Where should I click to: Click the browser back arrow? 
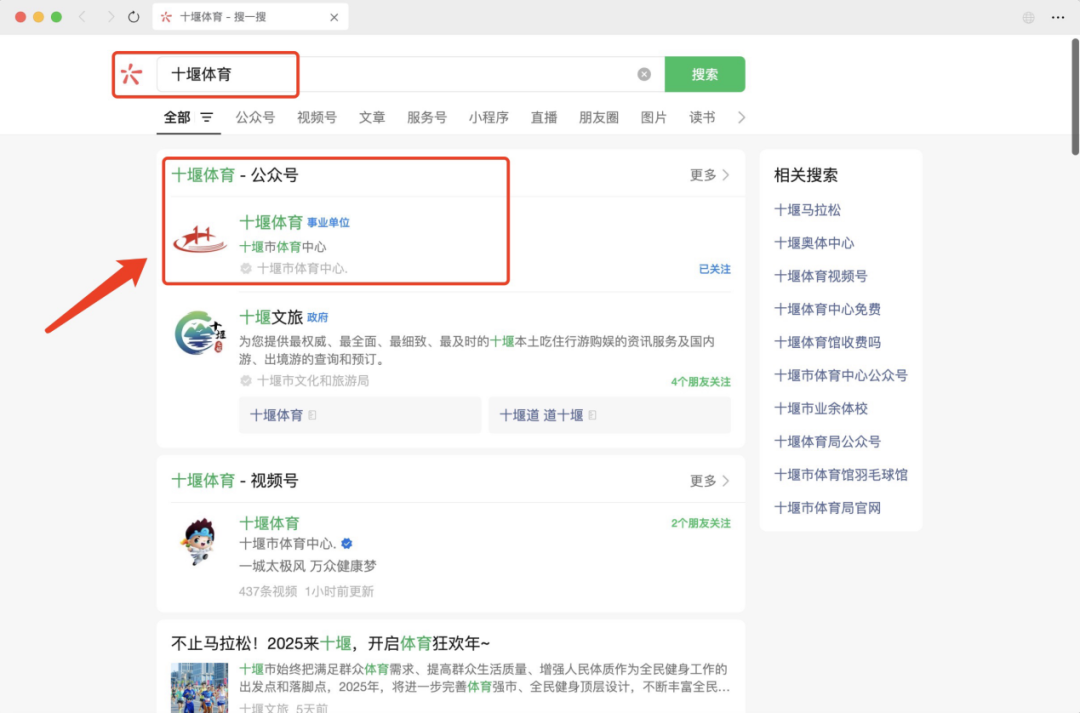pyautogui.click(x=83, y=17)
